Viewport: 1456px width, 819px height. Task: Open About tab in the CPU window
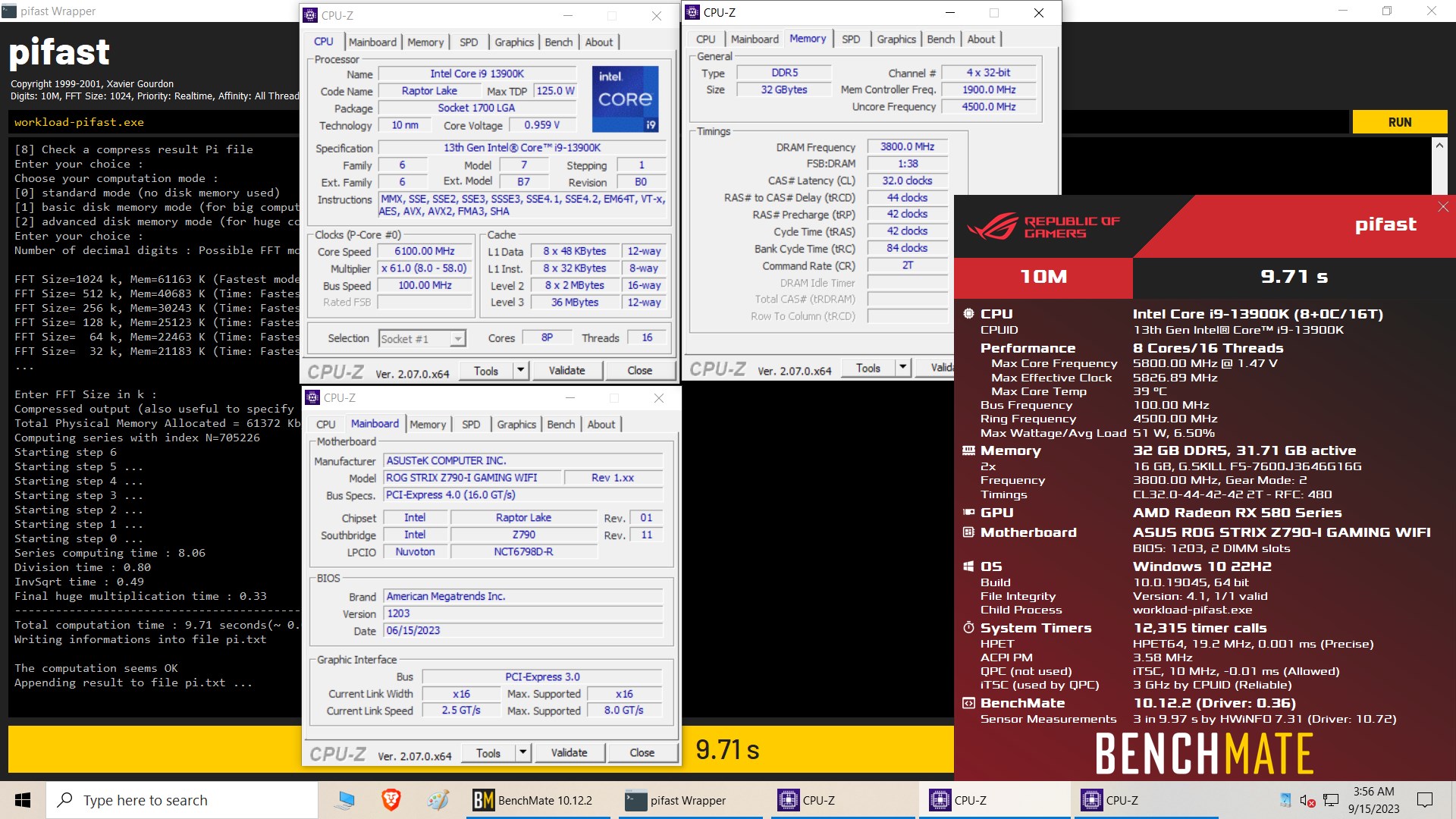(x=599, y=42)
